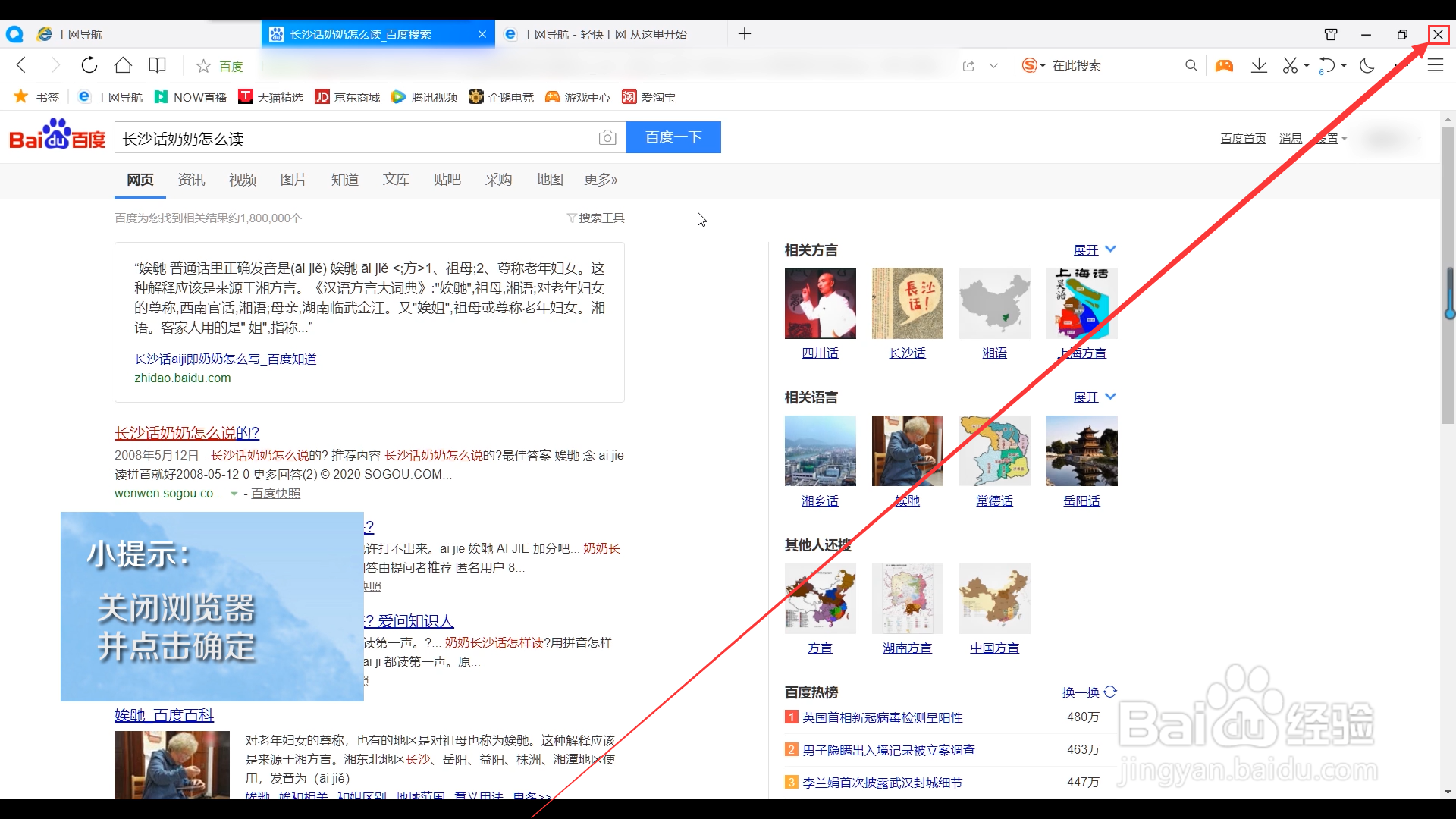Reload the page with the refresh icon
Image resolution: width=1456 pixels, height=819 pixels.
[x=89, y=65]
